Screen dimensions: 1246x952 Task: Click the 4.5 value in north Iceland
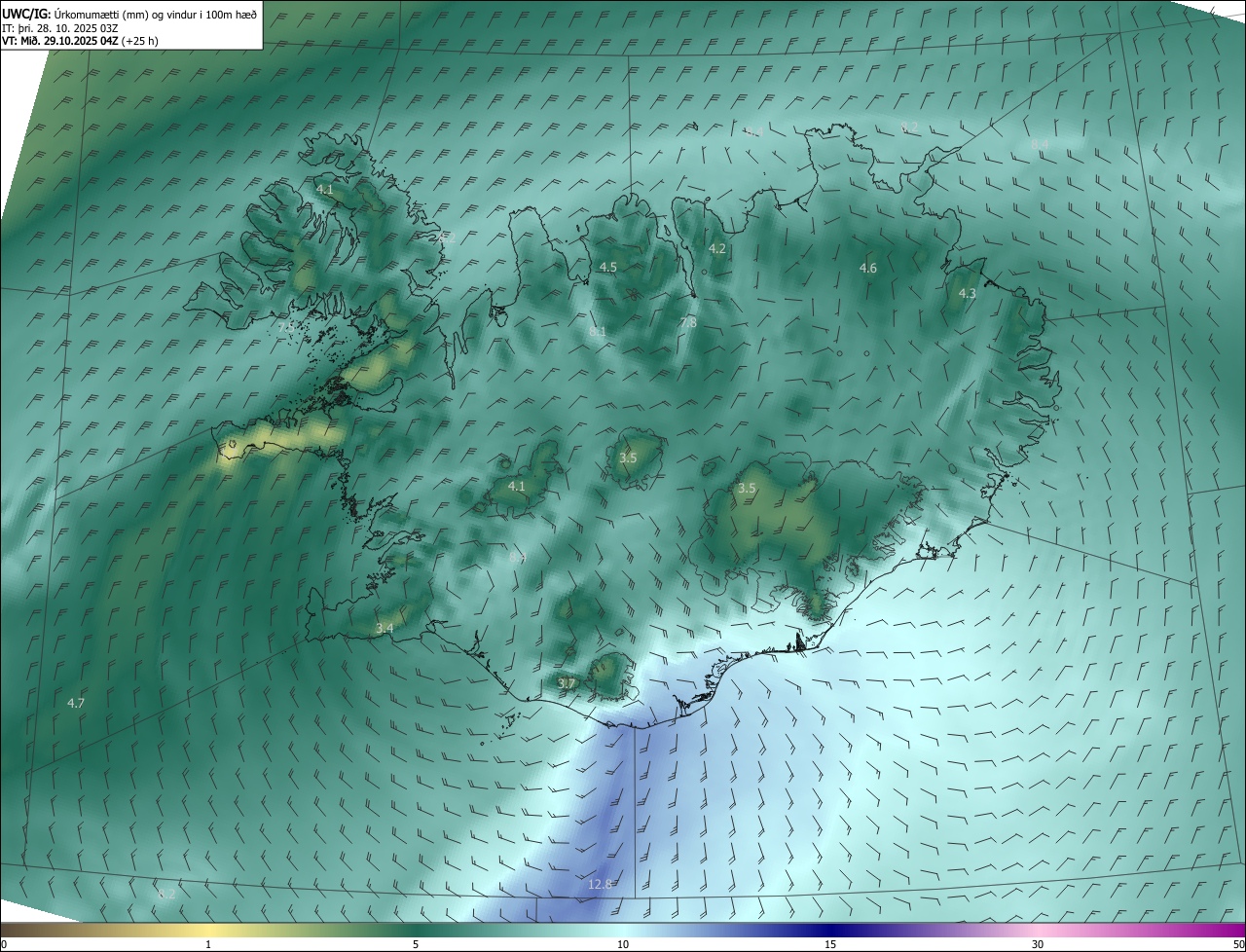[x=608, y=267]
